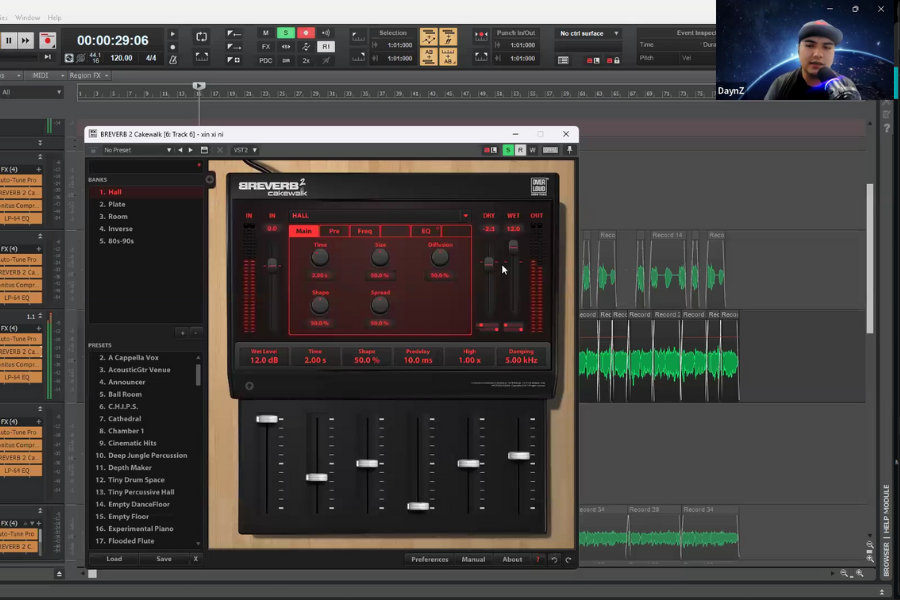Image resolution: width=900 pixels, height=600 pixels.
Task: Open the No Preset dropdown
Action: pyautogui.click(x=131, y=150)
